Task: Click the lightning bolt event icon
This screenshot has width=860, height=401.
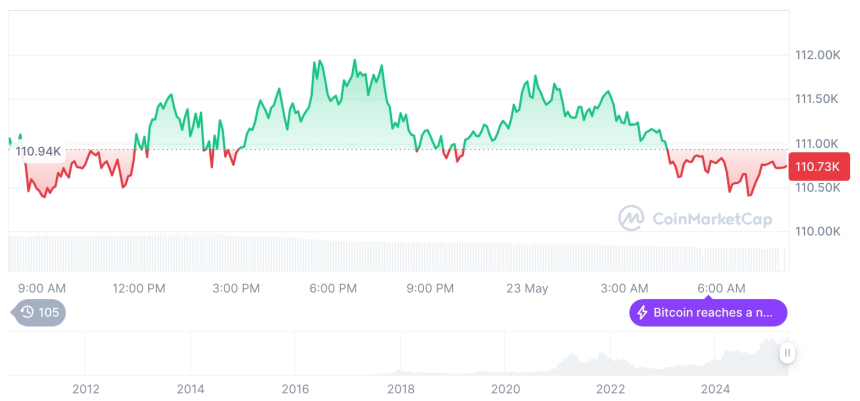Action: [x=642, y=313]
